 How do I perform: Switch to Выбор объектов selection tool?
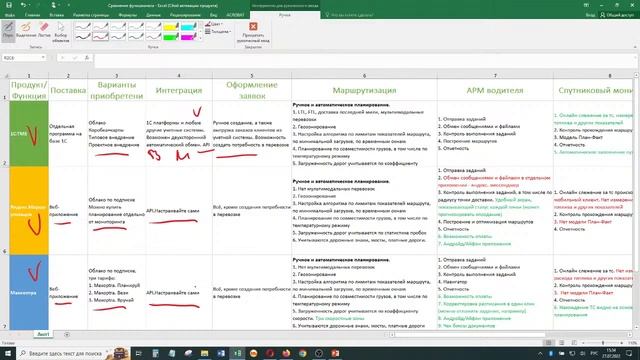60,32
